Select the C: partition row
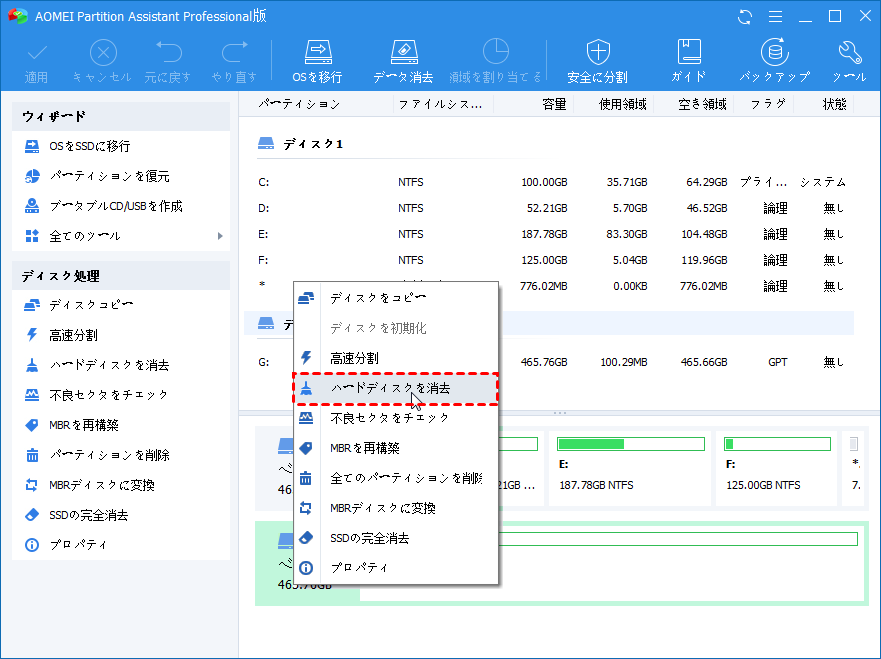 click(549, 182)
